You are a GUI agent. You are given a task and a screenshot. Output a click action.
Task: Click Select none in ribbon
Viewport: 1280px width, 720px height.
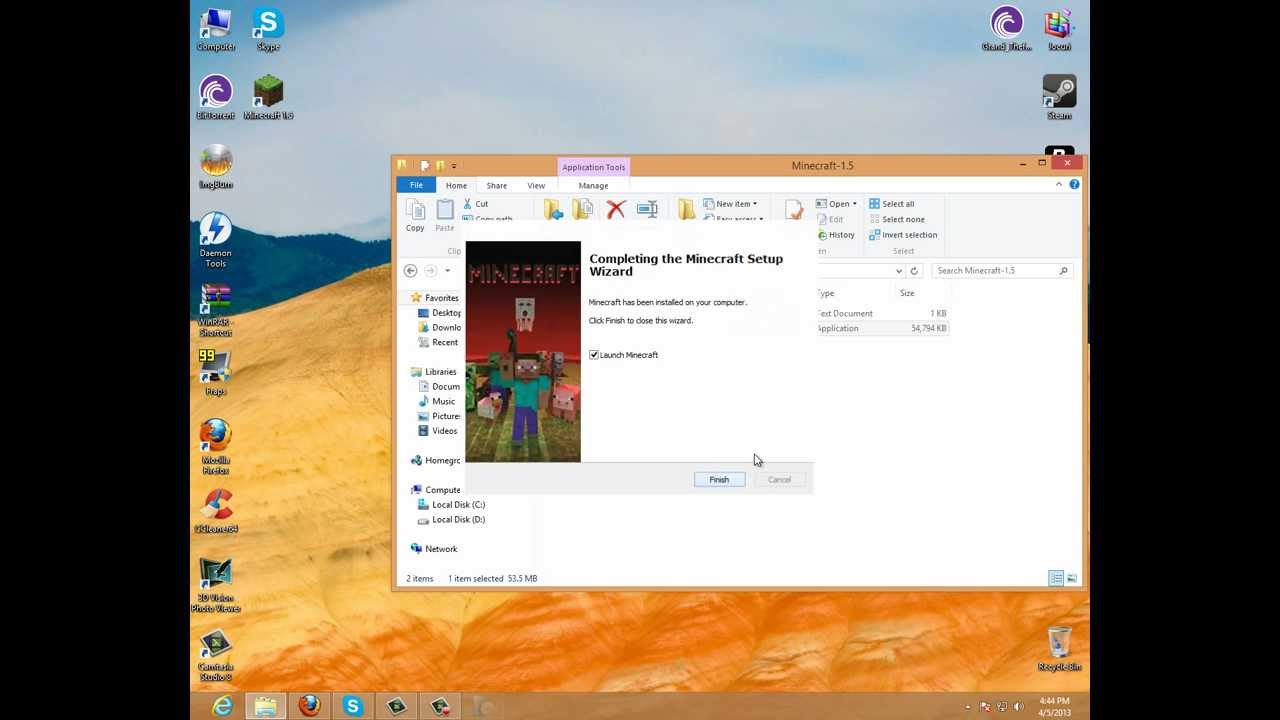point(896,219)
